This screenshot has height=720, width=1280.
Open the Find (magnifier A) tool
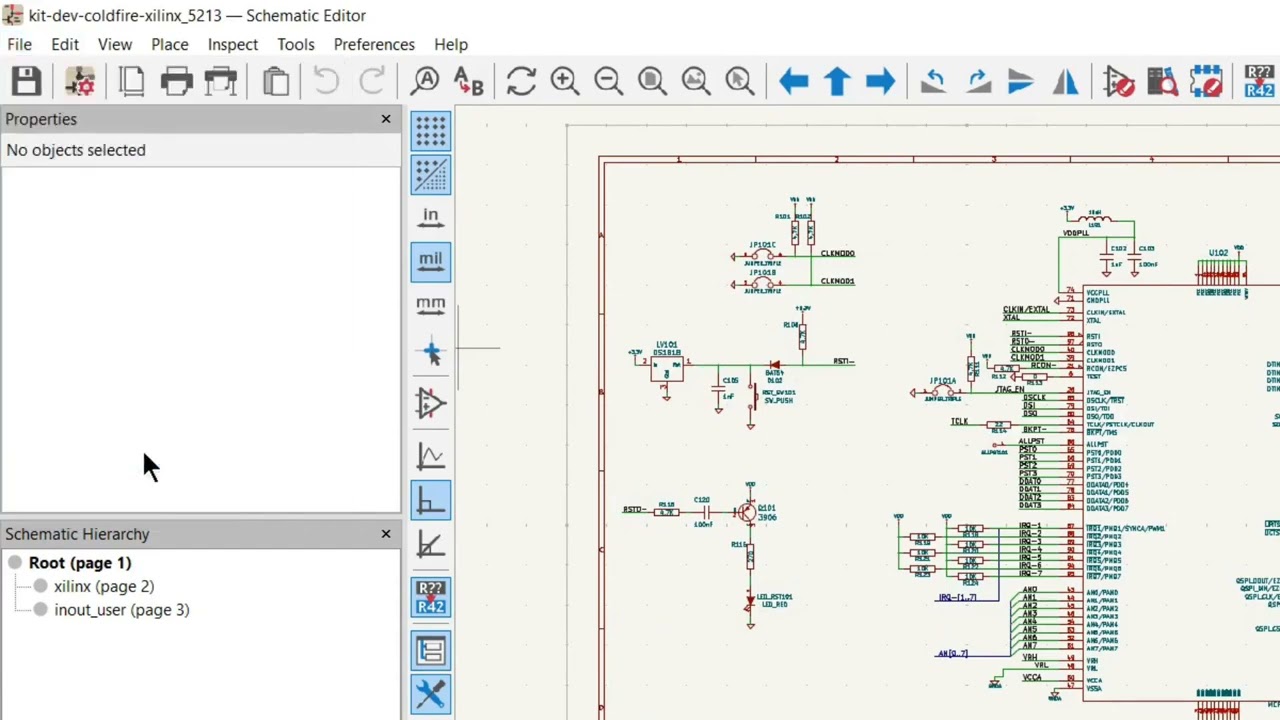point(425,81)
